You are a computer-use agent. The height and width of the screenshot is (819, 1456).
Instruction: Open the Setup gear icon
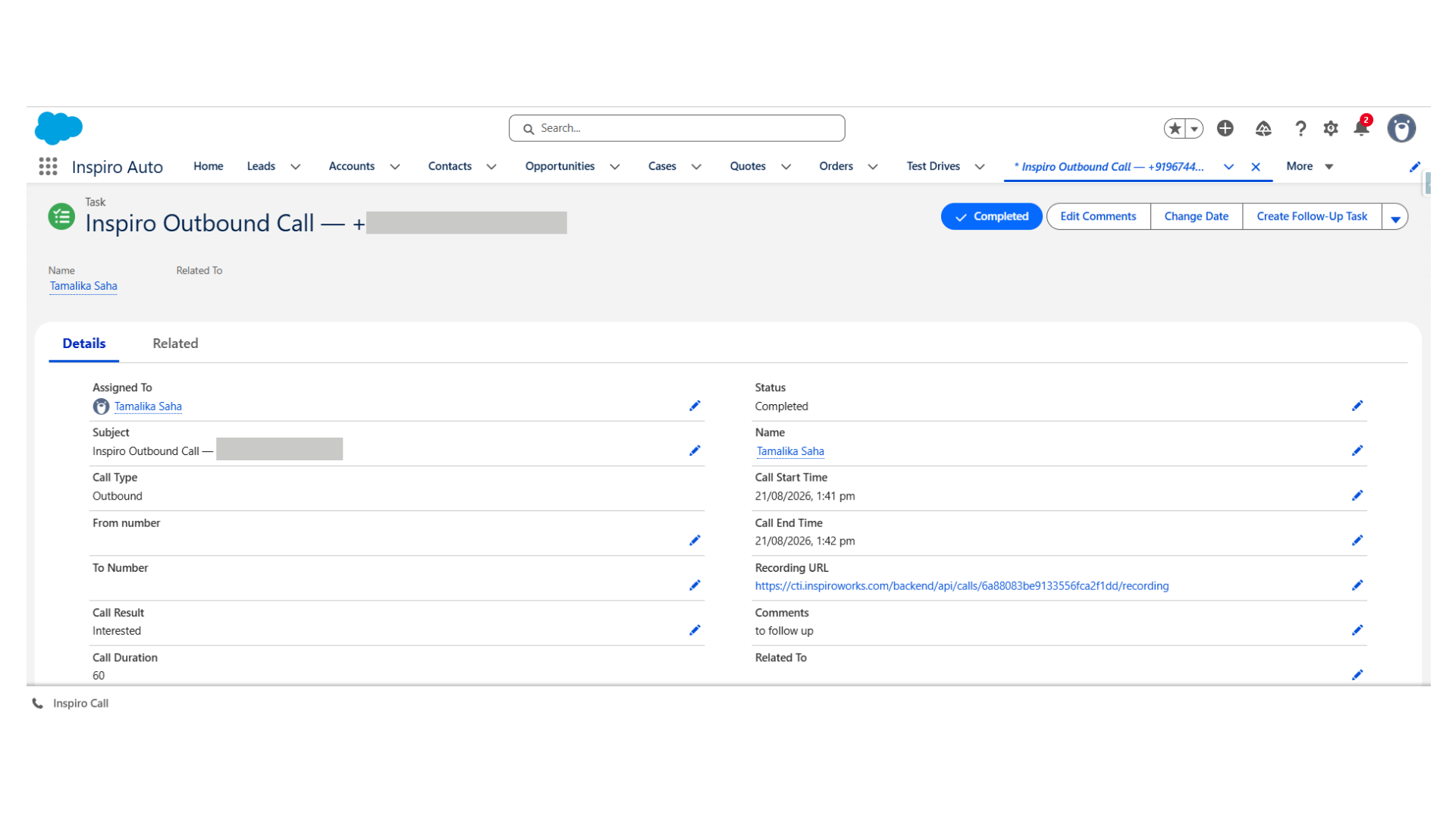pyautogui.click(x=1331, y=129)
